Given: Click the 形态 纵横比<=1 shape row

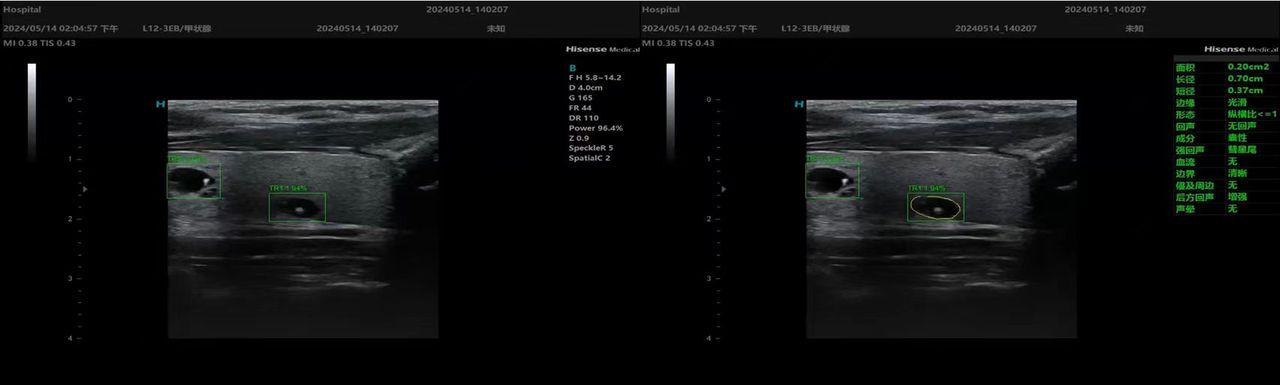Looking at the screenshot, I should point(1226,114).
